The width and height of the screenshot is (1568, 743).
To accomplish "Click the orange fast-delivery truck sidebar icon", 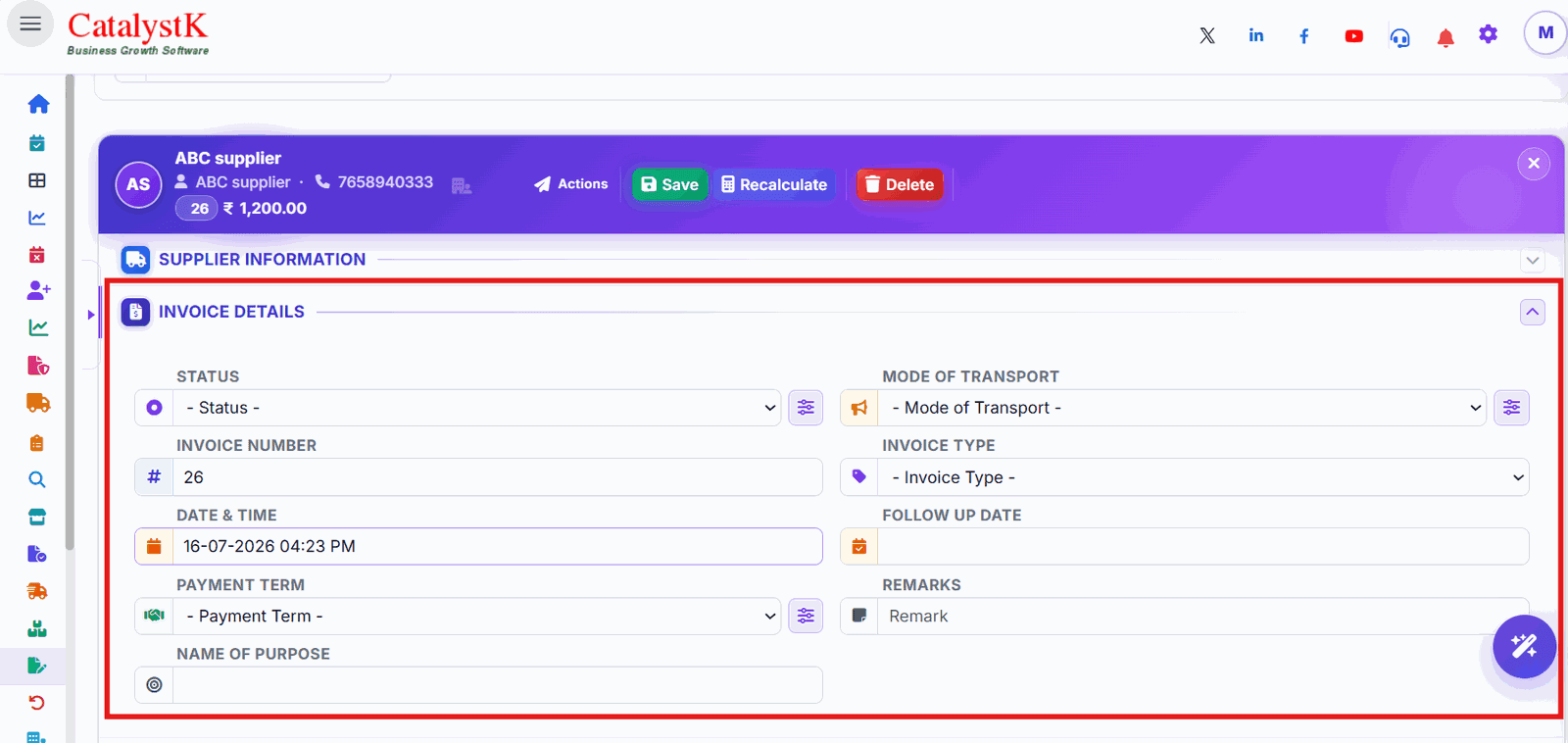I will 37,591.
